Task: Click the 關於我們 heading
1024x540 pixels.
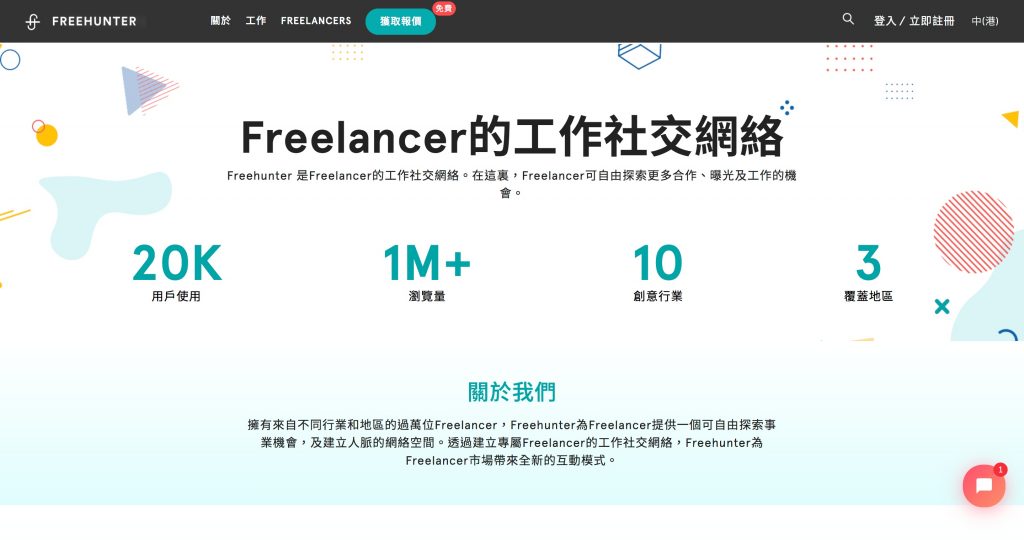Action: [x=512, y=392]
